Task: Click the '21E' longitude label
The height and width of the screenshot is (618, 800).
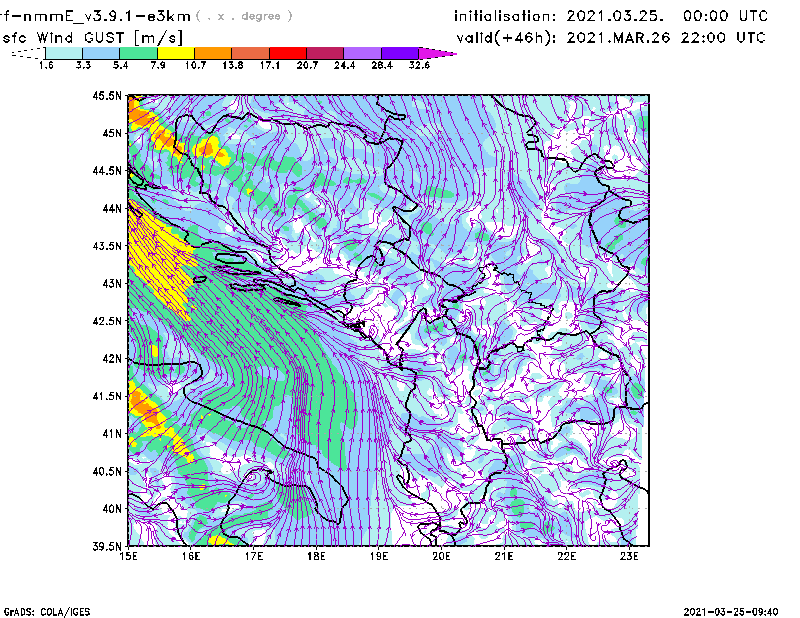Action: click(x=504, y=556)
